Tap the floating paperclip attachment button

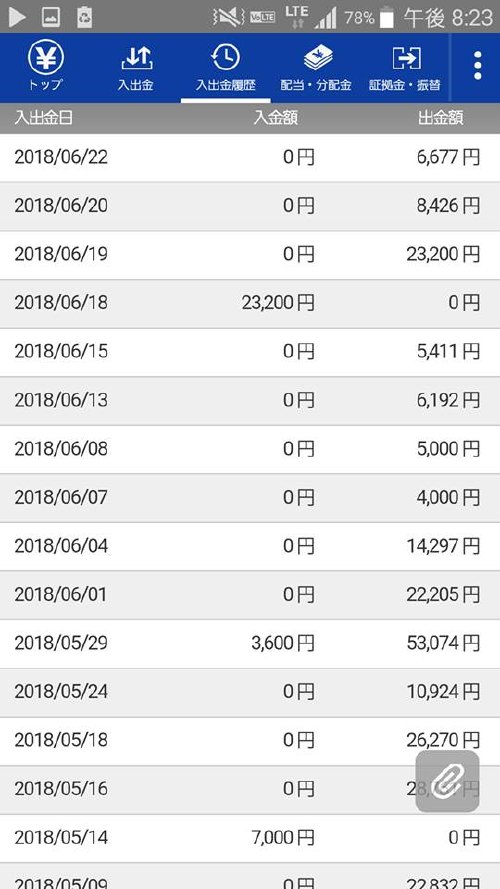tap(447, 781)
